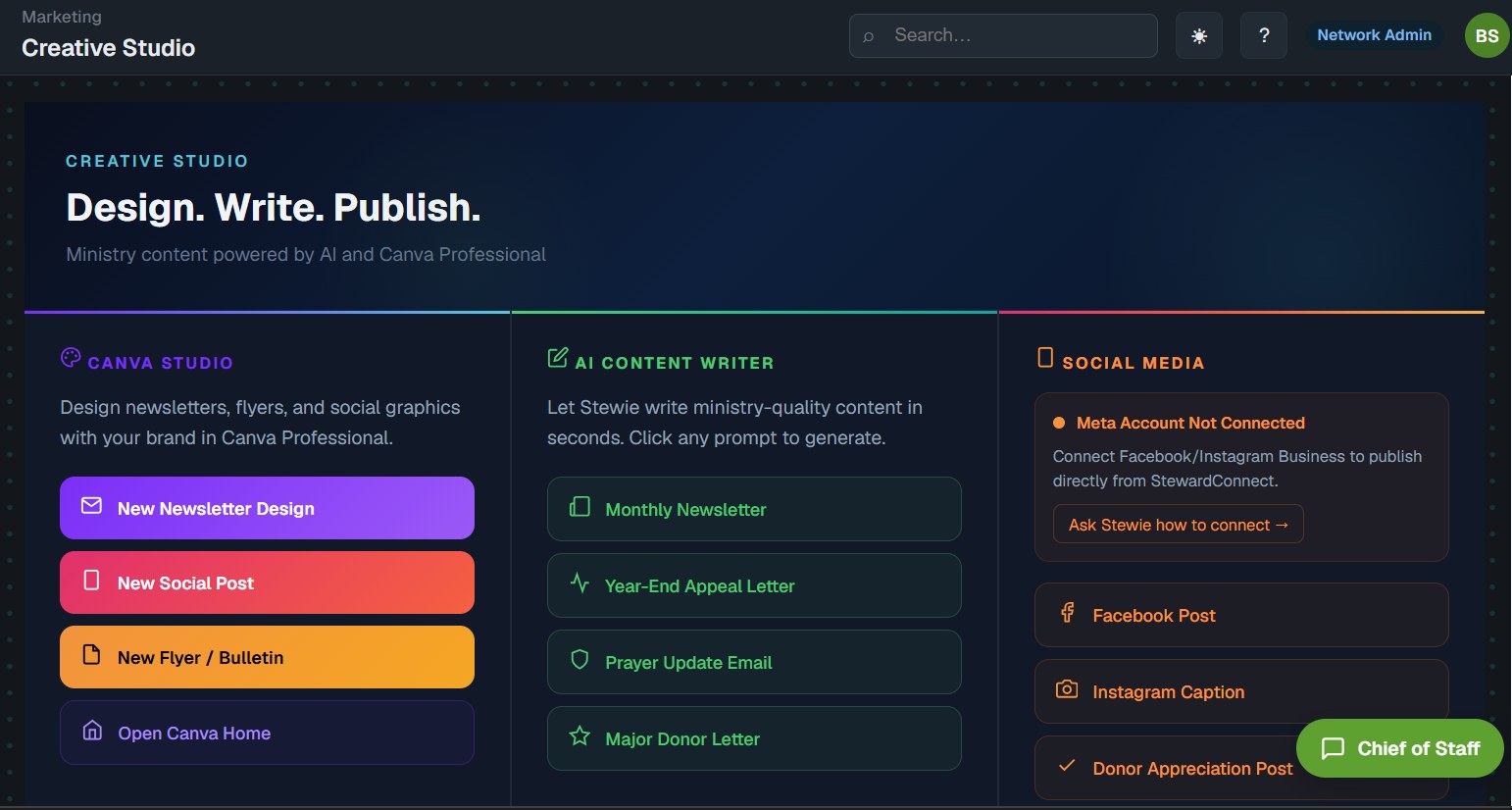This screenshot has width=1512, height=810.
Task: Generate the Year-End Appeal Letter
Action: click(x=754, y=585)
